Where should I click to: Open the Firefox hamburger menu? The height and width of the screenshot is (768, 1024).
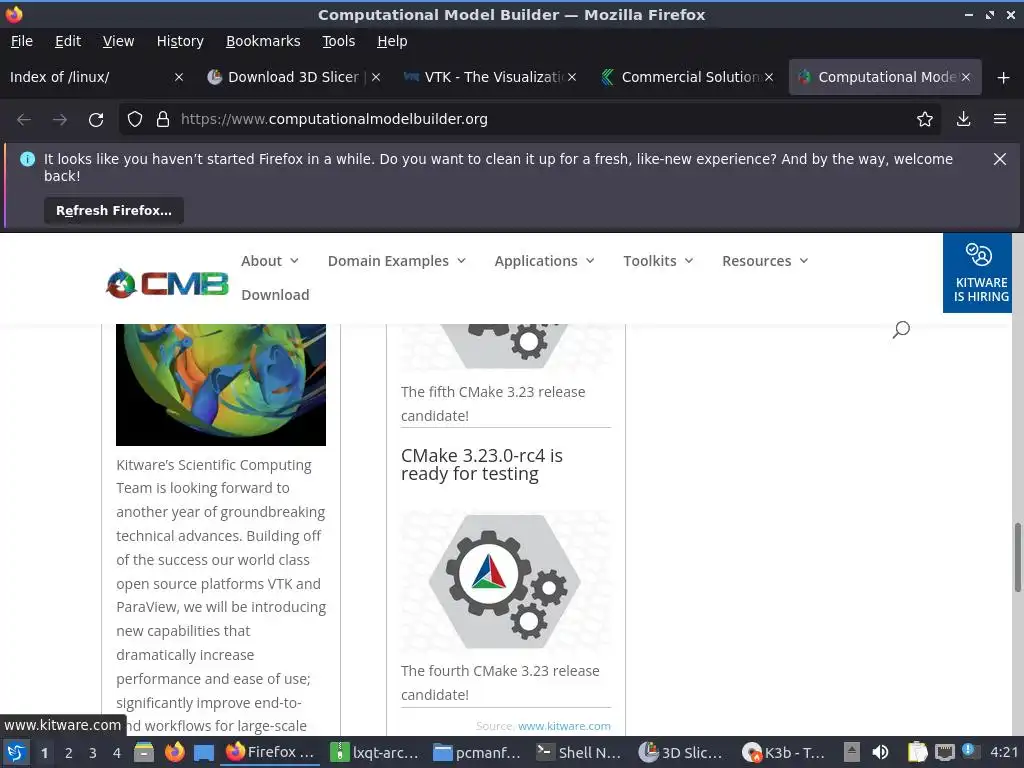pos(1000,120)
